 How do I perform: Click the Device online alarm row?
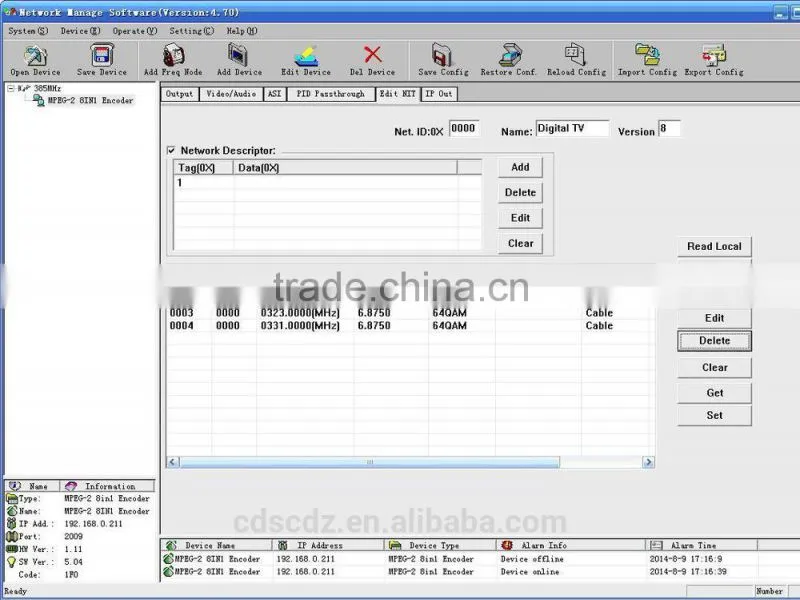[459, 572]
